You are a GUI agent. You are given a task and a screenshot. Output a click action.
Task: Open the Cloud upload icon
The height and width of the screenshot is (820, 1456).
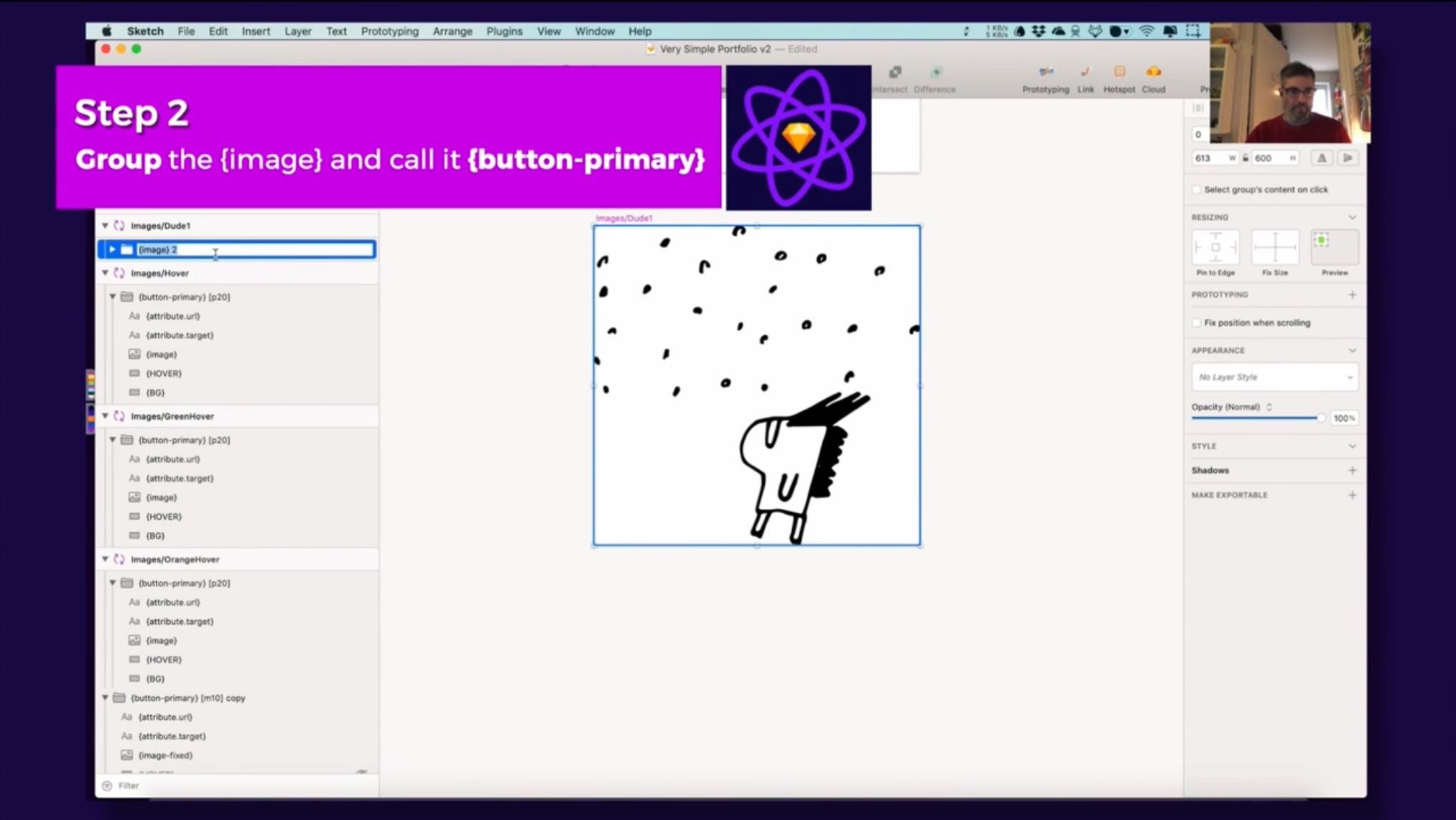pyautogui.click(x=1153, y=72)
